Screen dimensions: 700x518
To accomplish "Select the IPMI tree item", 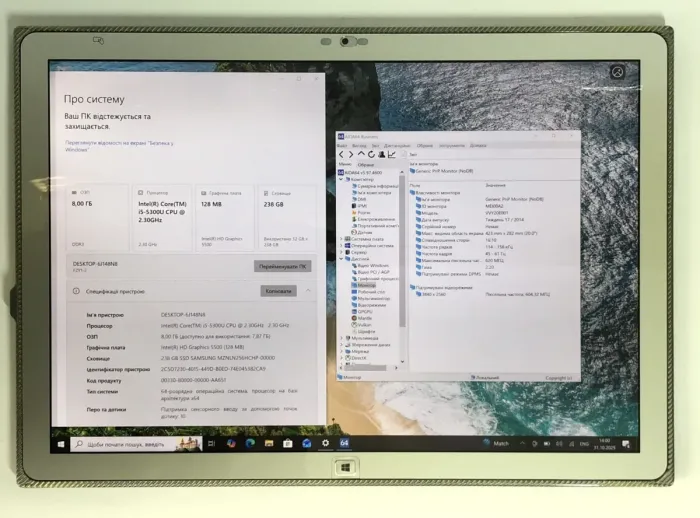I will pos(359,206).
